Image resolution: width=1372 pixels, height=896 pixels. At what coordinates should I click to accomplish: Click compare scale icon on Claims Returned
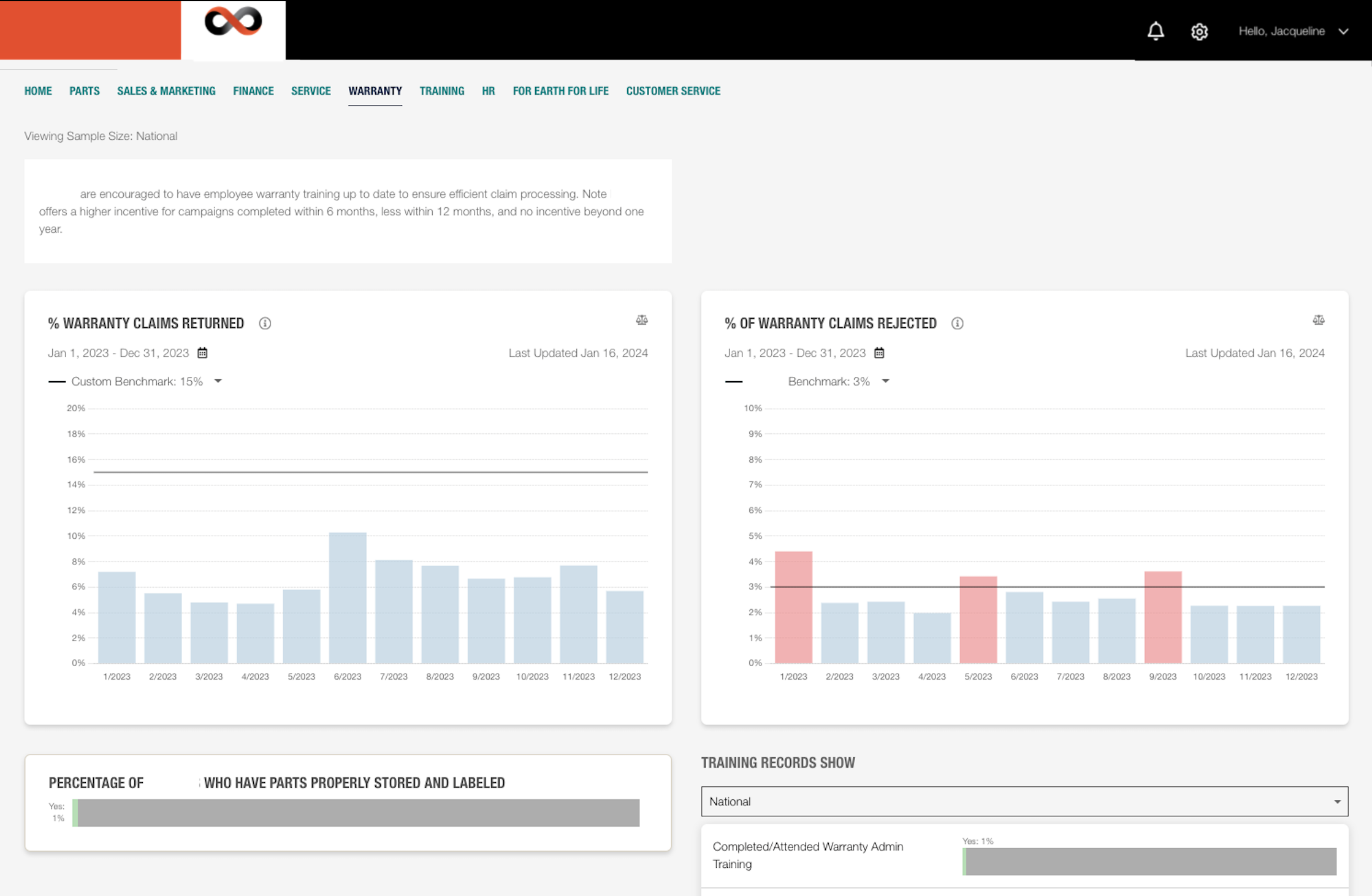coord(642,320)
